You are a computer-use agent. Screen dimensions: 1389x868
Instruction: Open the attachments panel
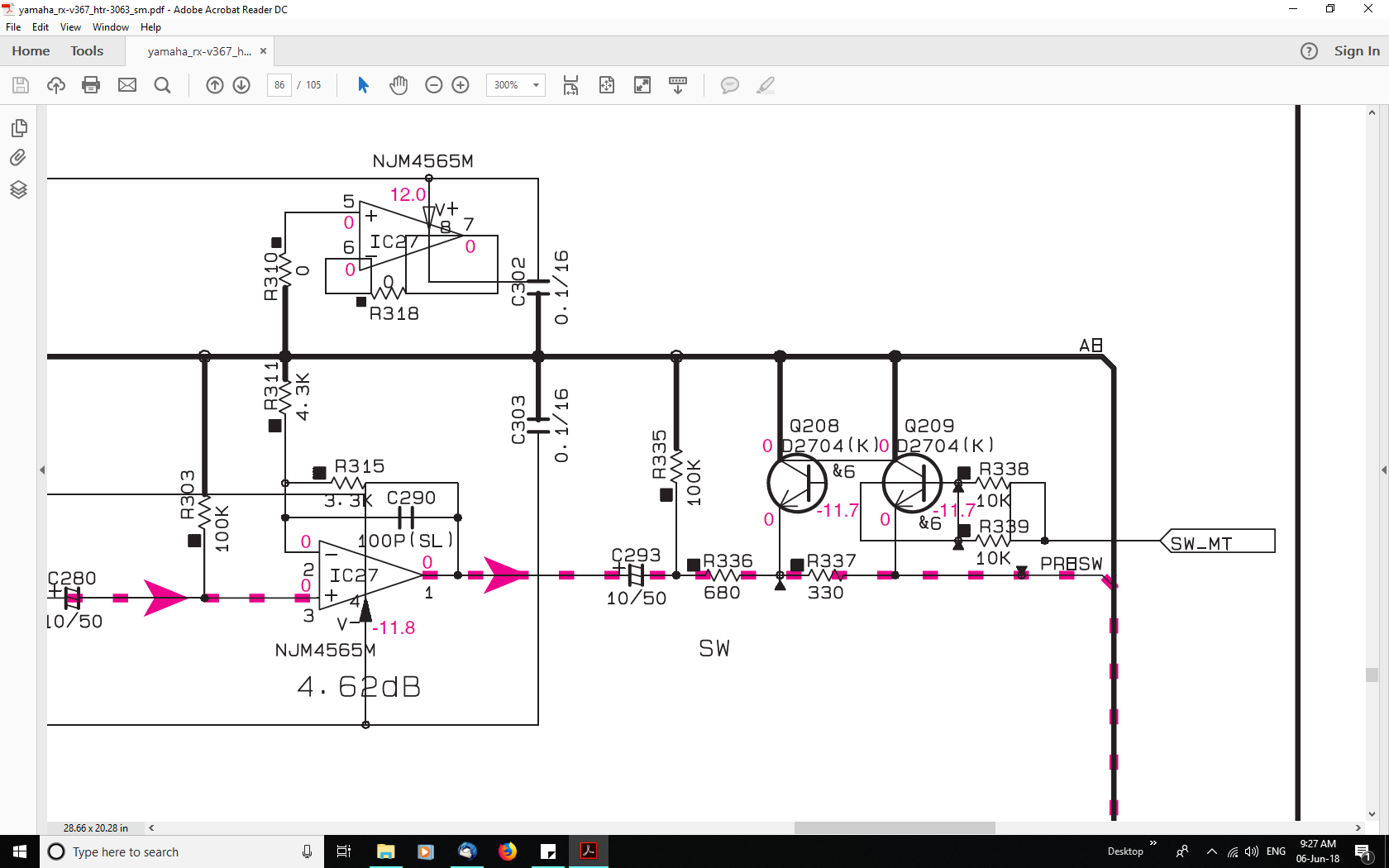tap(18, 158)
